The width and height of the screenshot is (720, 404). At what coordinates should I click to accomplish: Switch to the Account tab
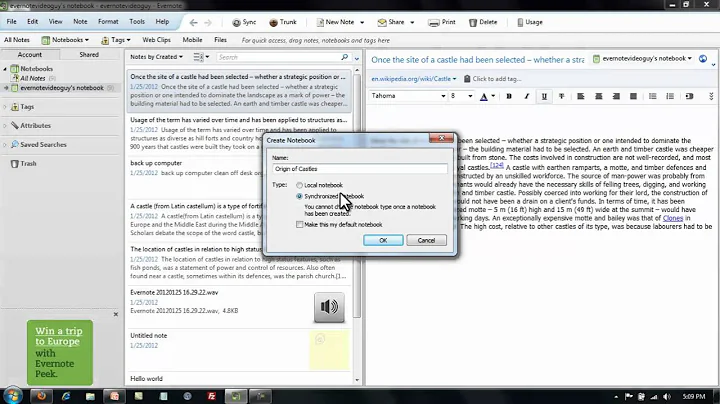30,55
